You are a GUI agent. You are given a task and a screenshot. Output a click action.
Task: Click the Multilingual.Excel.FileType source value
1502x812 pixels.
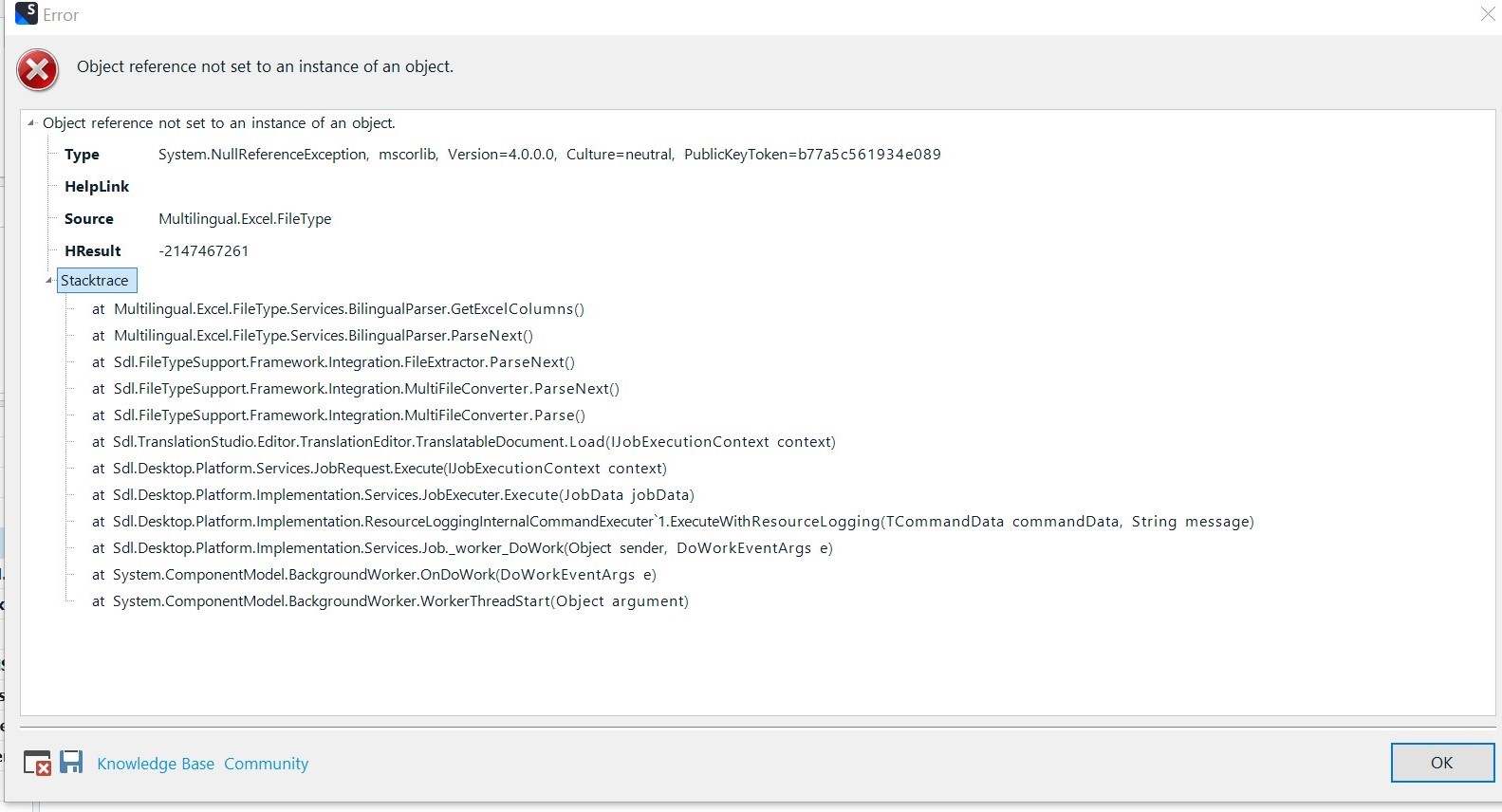[x=245, y=219]
